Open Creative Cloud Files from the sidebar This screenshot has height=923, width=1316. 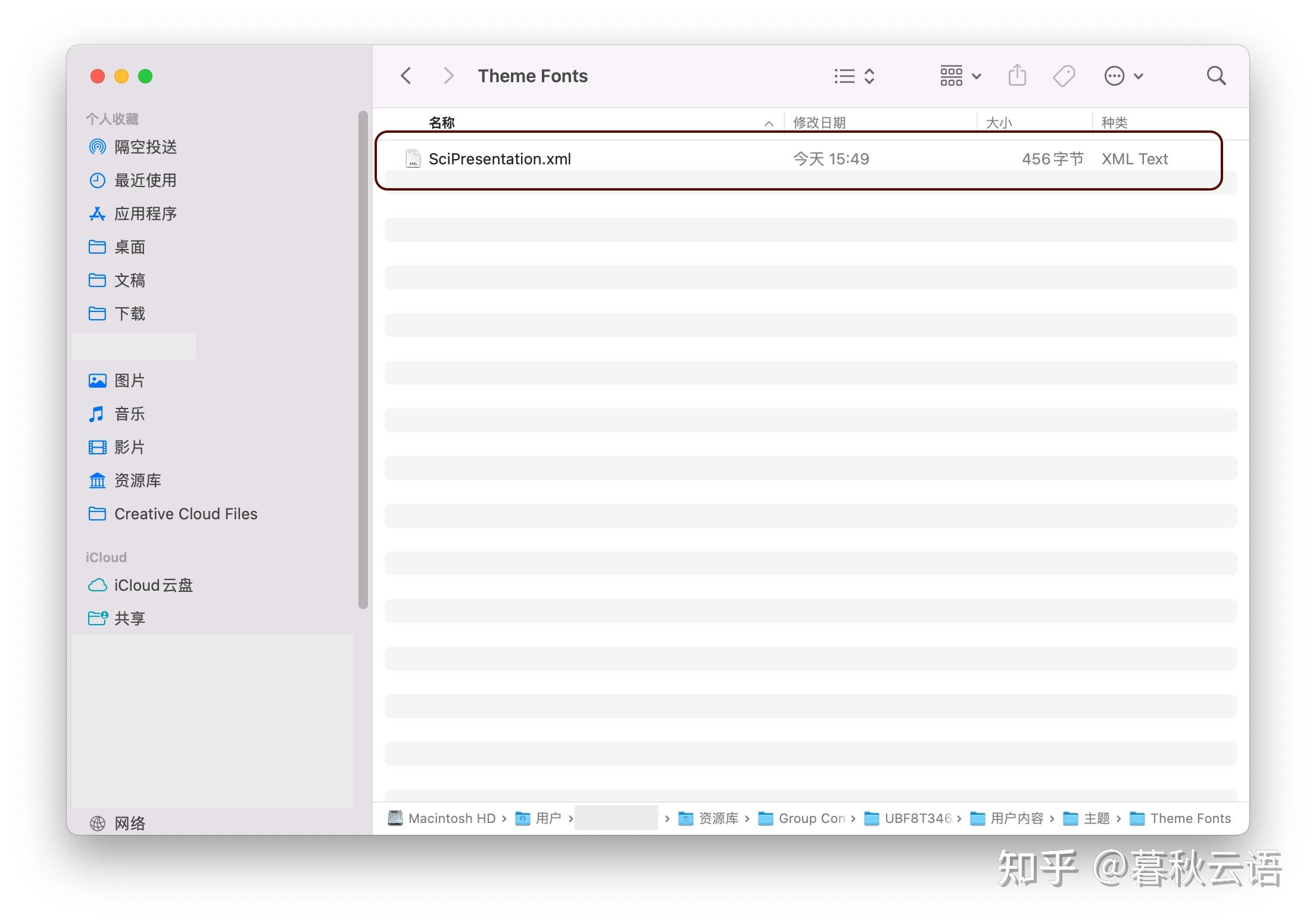click(x=185, y=513)
